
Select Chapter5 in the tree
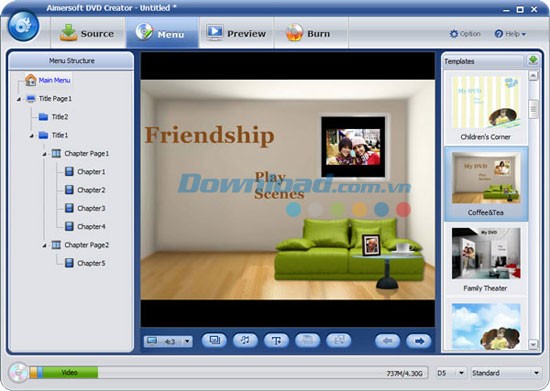[x=91, y=263]
